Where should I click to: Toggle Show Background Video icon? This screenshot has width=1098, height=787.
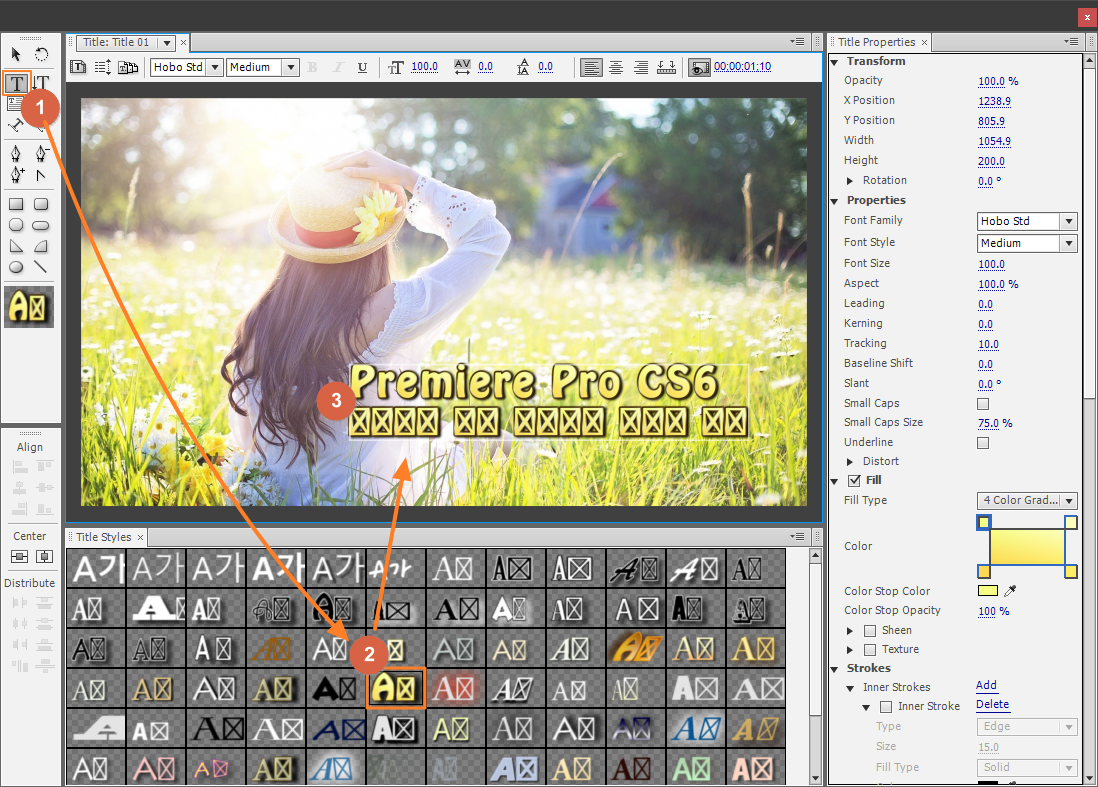[x=699, y=68]
